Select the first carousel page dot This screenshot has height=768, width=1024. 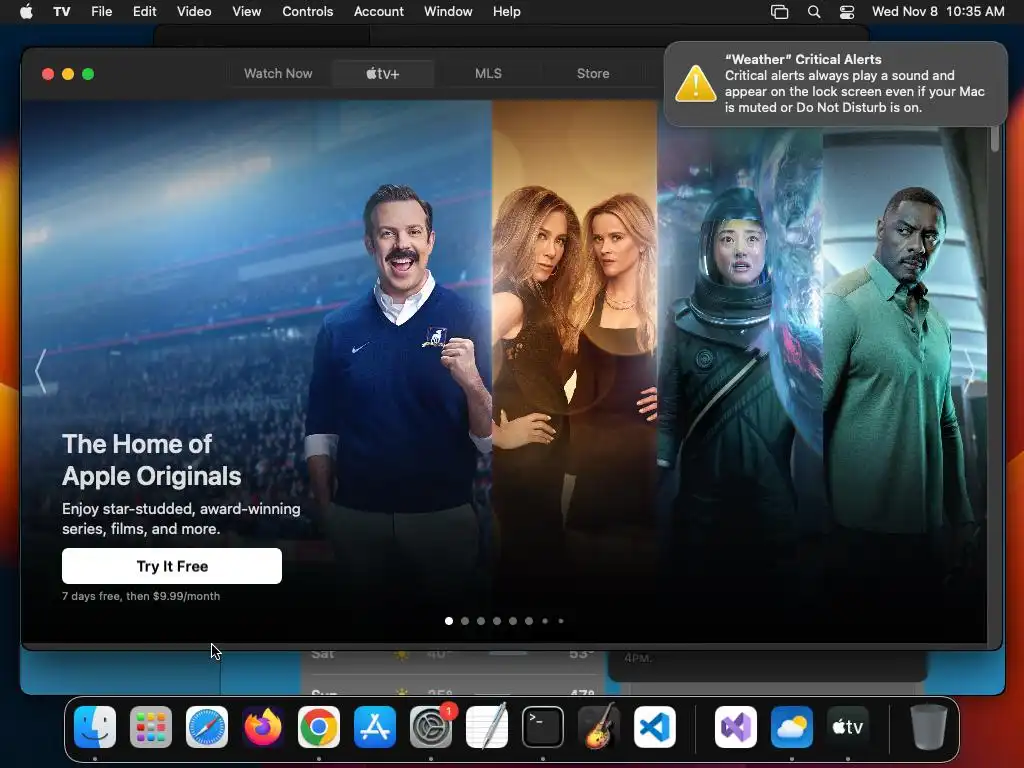449,621
